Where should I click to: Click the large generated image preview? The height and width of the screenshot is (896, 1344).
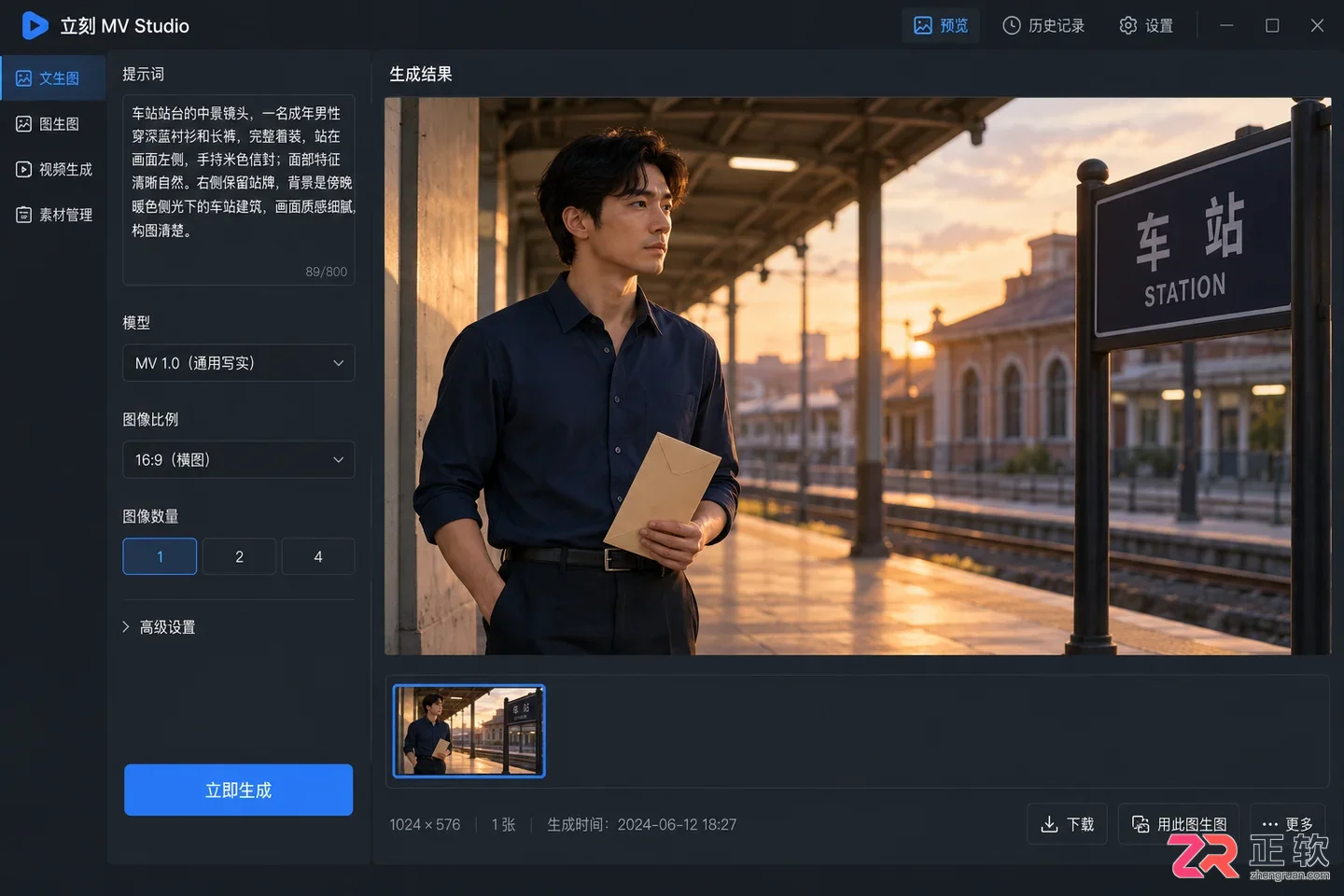pos(858,376)
